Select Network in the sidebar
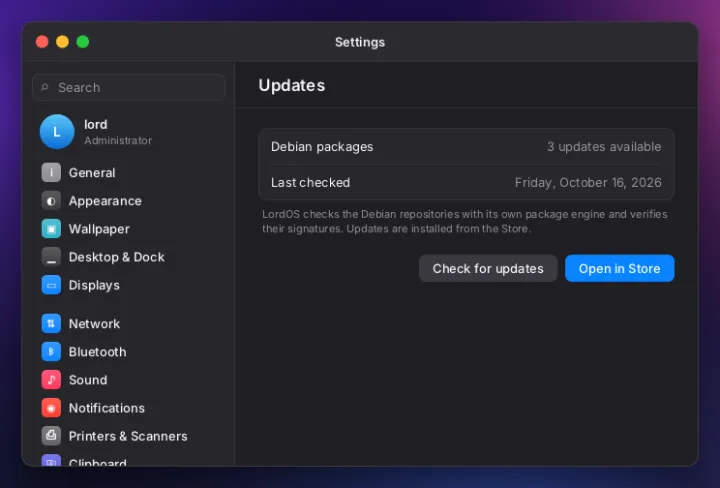The image size is (720, 488). 129,324
